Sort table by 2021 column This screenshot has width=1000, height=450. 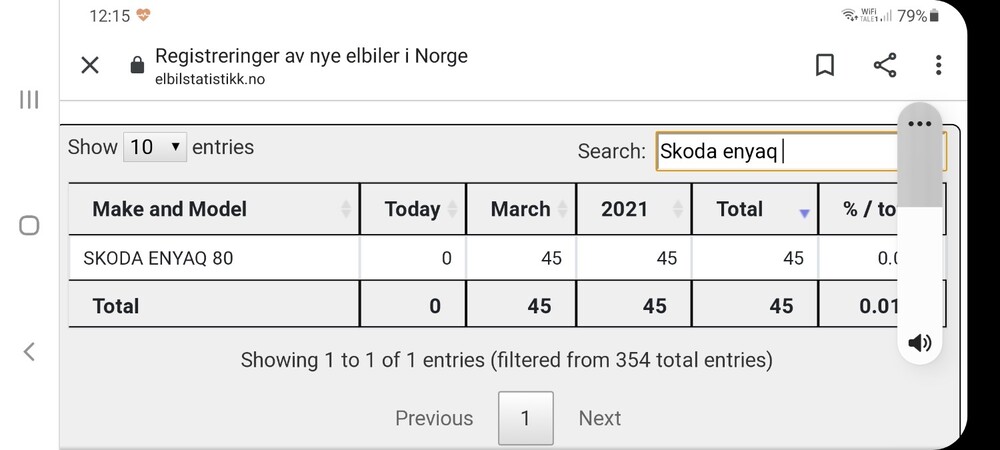coord(634,209)
